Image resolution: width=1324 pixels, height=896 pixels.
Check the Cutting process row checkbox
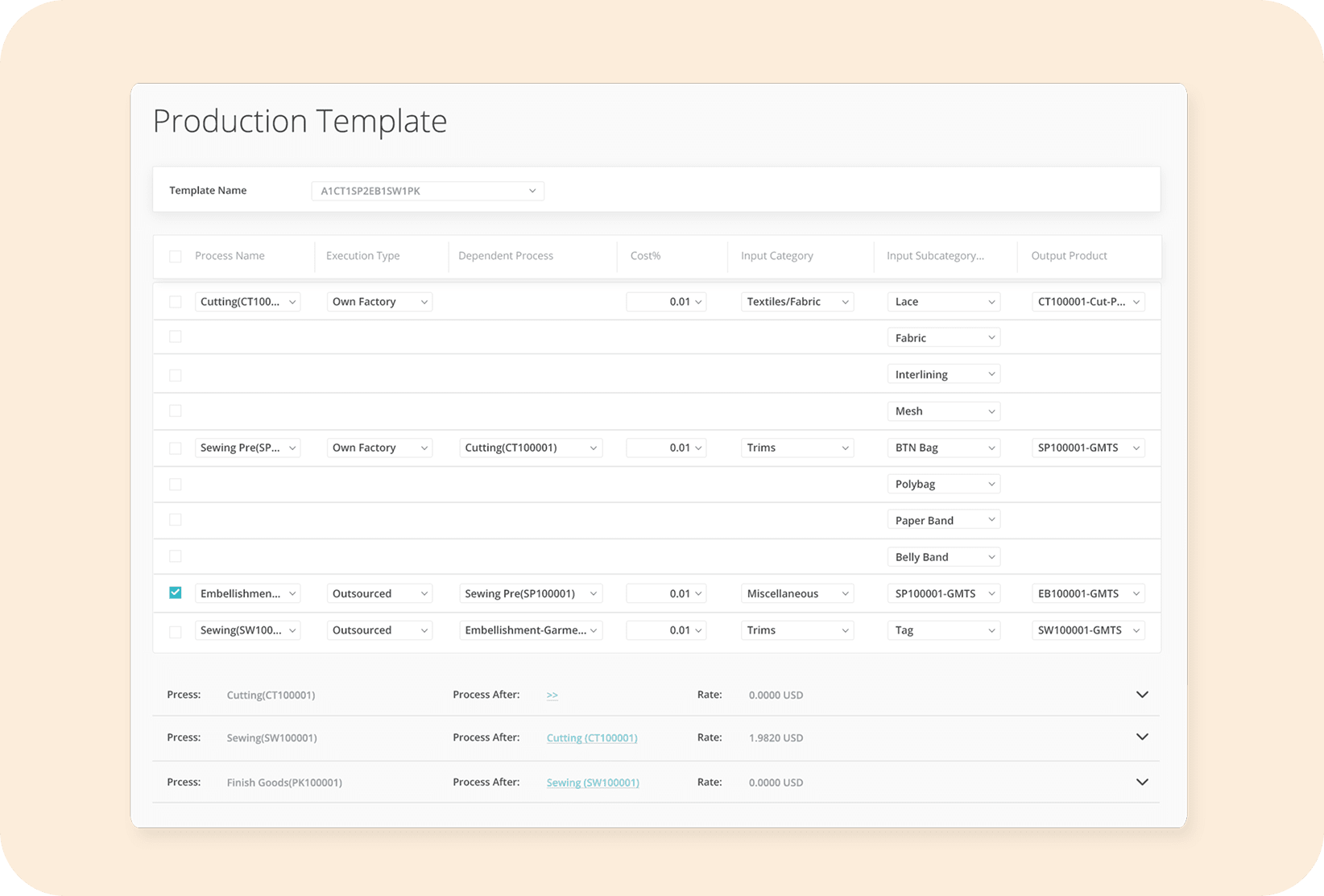175,302
